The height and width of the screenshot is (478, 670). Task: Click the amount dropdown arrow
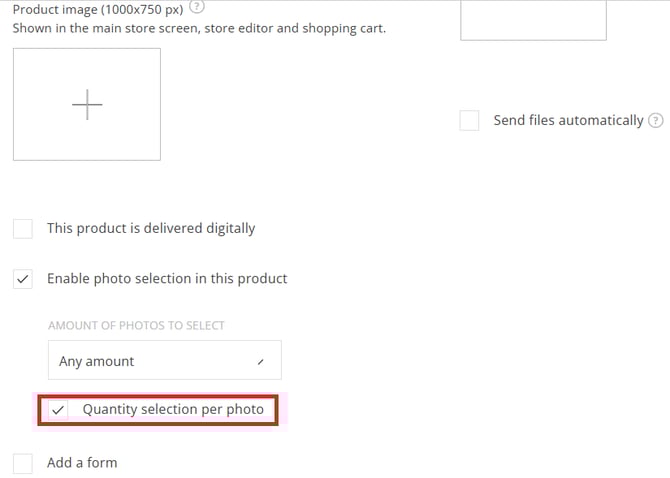[x=260, y=362]
